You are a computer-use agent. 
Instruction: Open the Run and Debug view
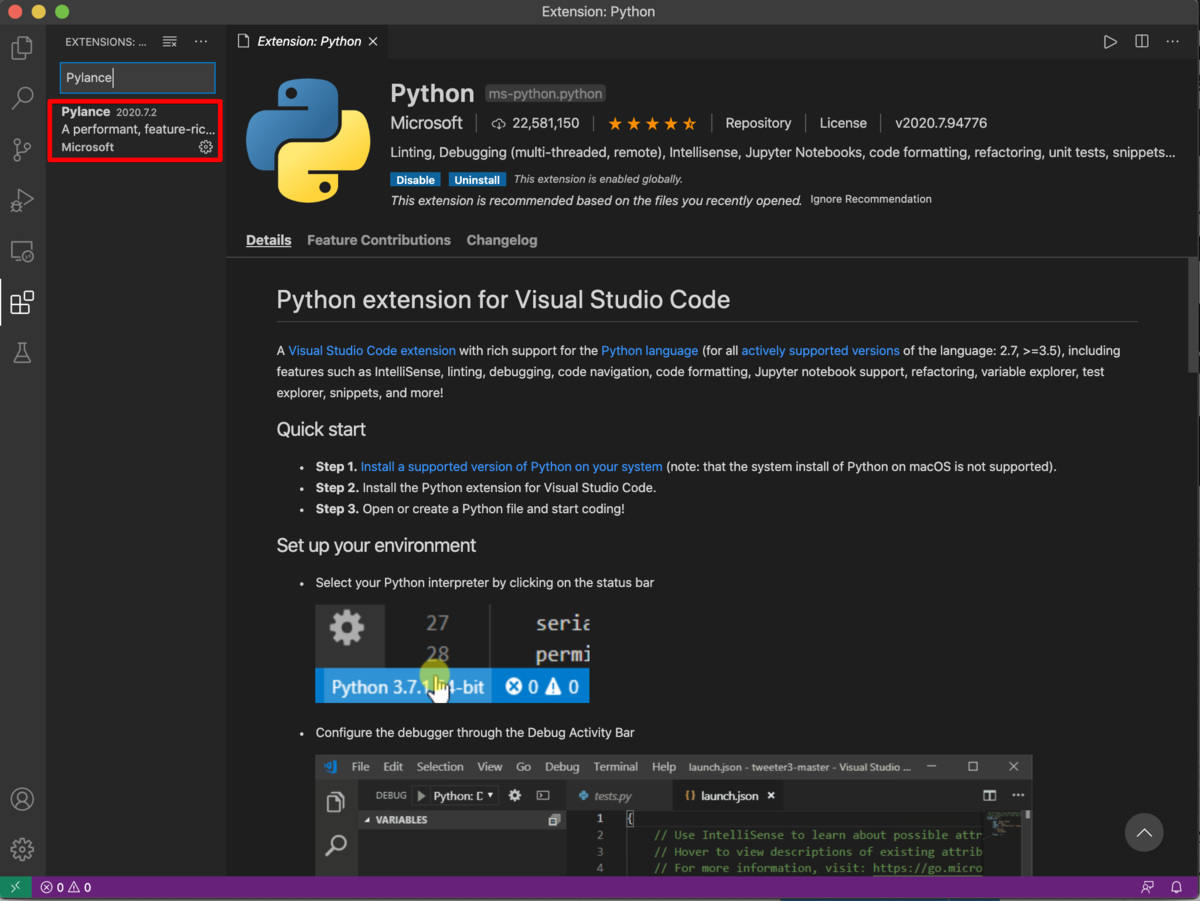[22, 200]
